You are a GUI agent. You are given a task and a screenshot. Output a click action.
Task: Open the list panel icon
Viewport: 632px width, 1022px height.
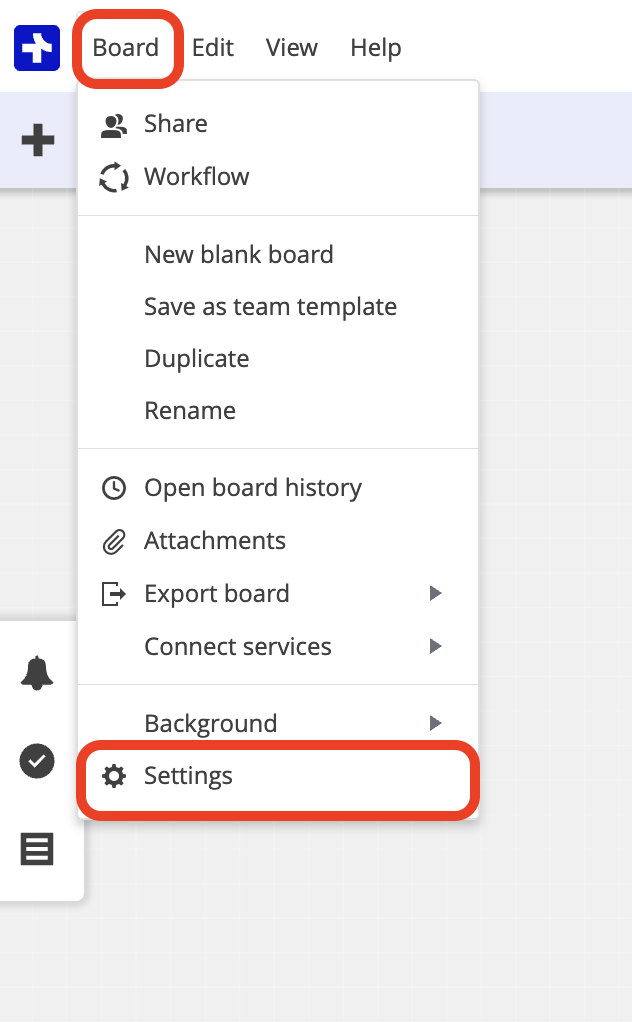(x=38, y=850)
